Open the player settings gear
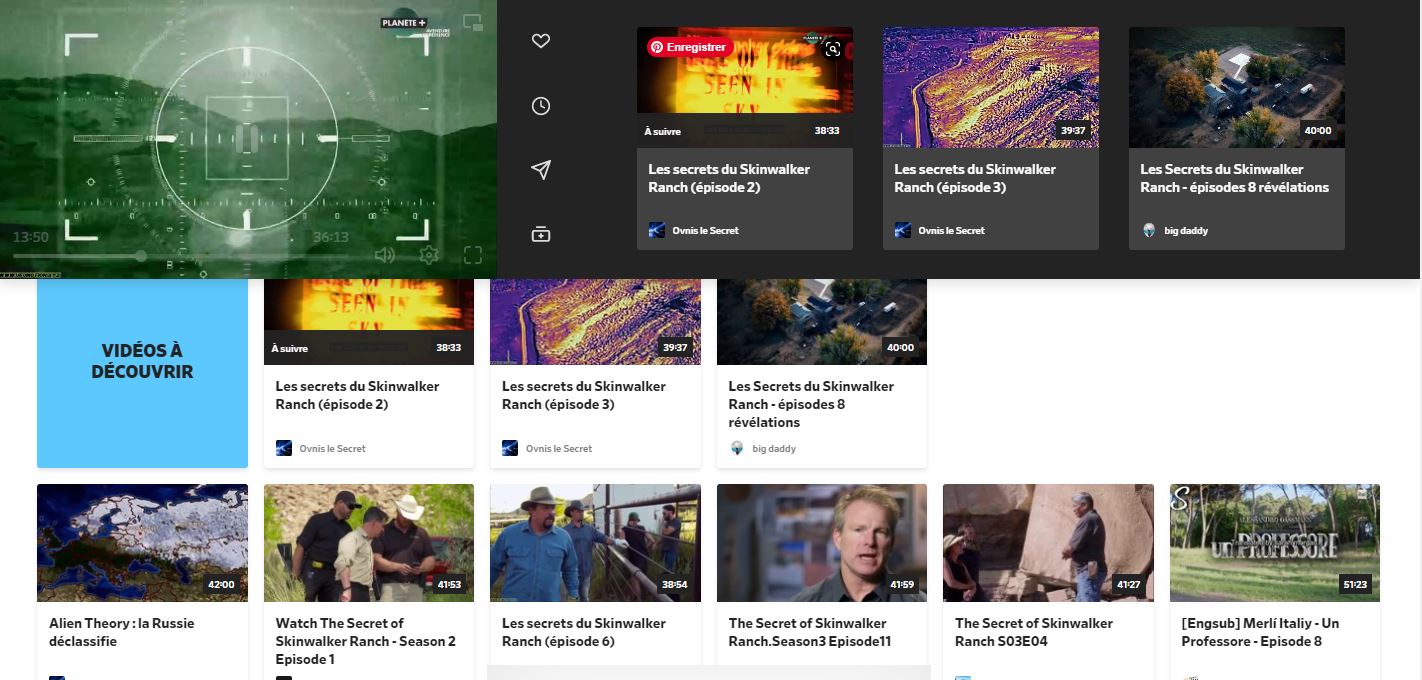This screenshot has width=1422, height=680. pos(429,255)
